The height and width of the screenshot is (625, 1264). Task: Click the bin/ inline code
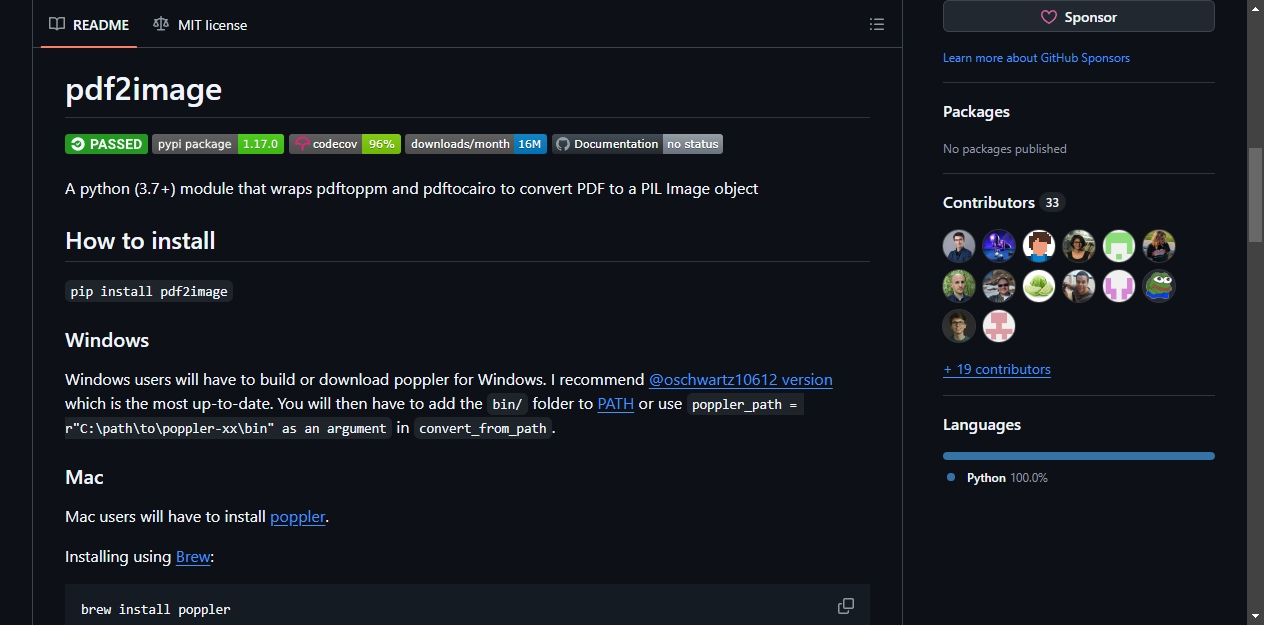pos(508,404)
